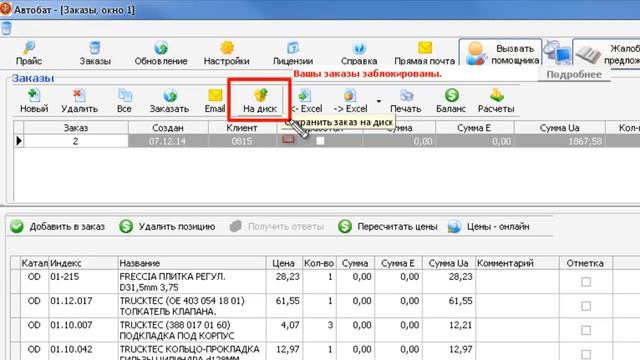Send the order by Email
This screenshot has width=640, height=360.
click(x=215, y=101)
